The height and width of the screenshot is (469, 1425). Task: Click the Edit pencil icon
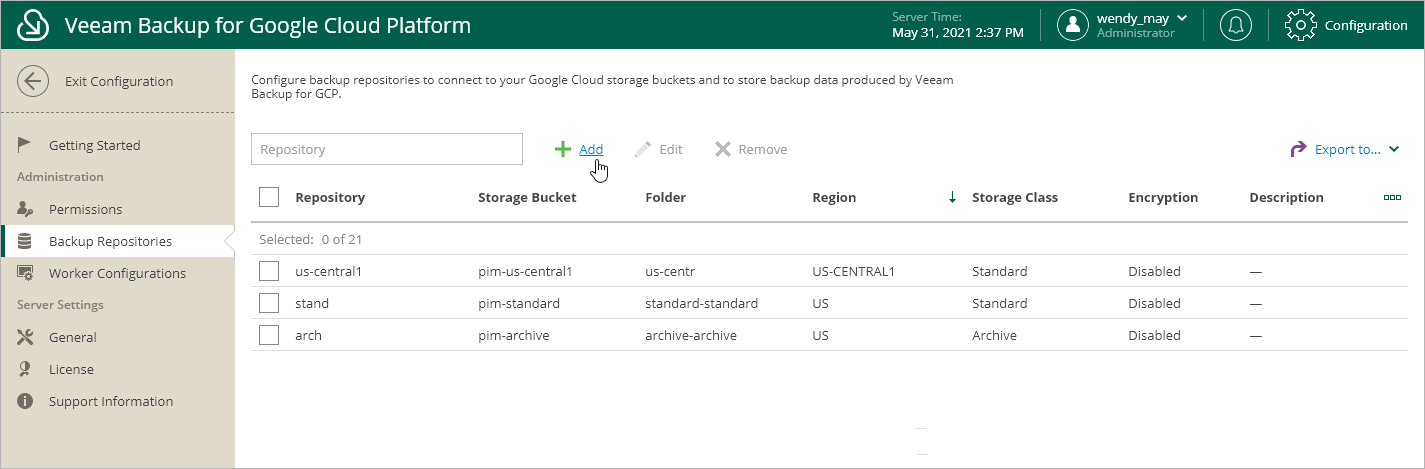click(643, 149)
